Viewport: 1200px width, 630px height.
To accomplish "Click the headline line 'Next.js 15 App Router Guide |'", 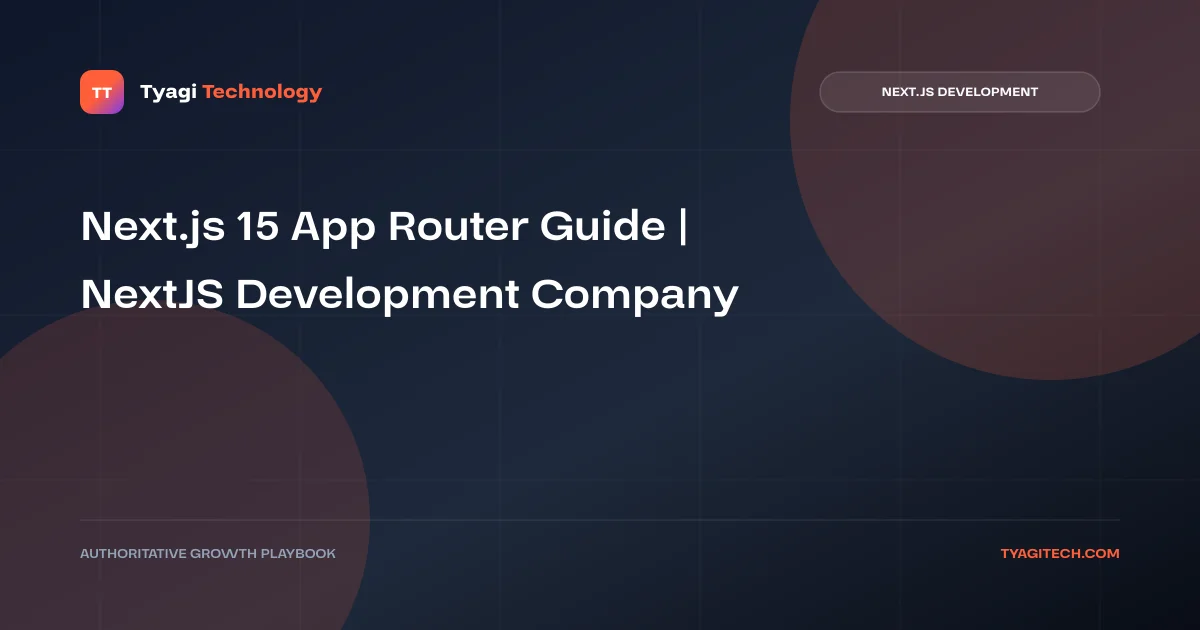I will click(x=384, y=228).
